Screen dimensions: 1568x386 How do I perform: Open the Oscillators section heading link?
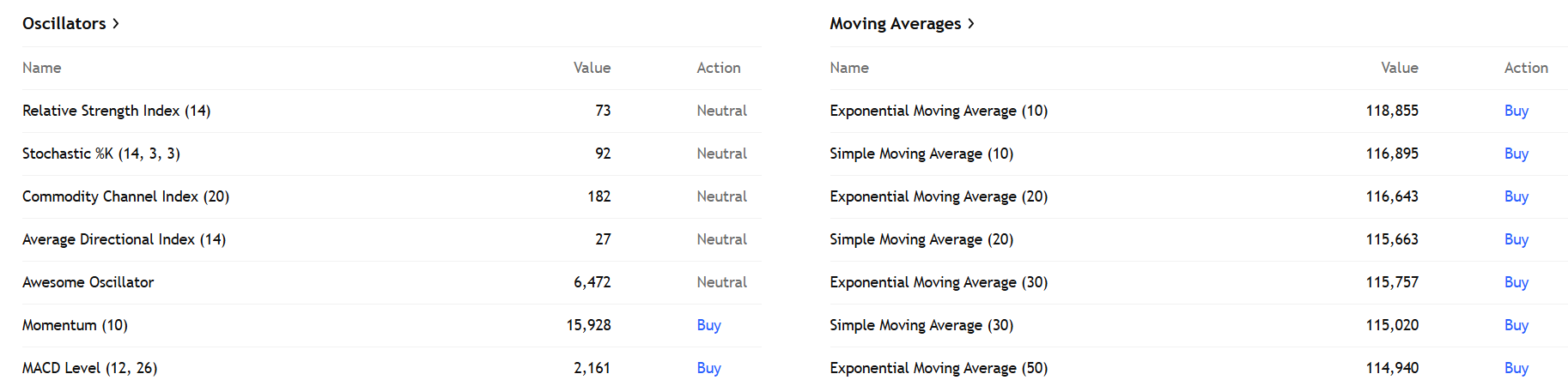(x=64, y=23)
